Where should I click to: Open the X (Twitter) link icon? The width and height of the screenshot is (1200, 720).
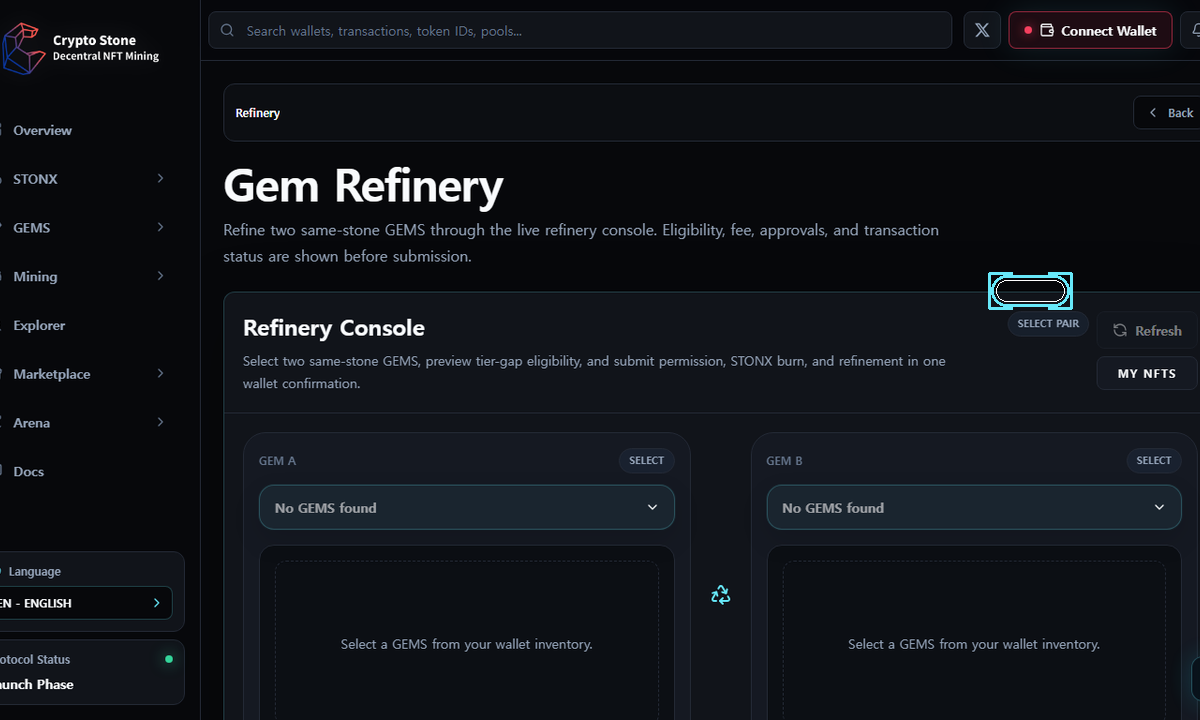click(x=982, y=31)
